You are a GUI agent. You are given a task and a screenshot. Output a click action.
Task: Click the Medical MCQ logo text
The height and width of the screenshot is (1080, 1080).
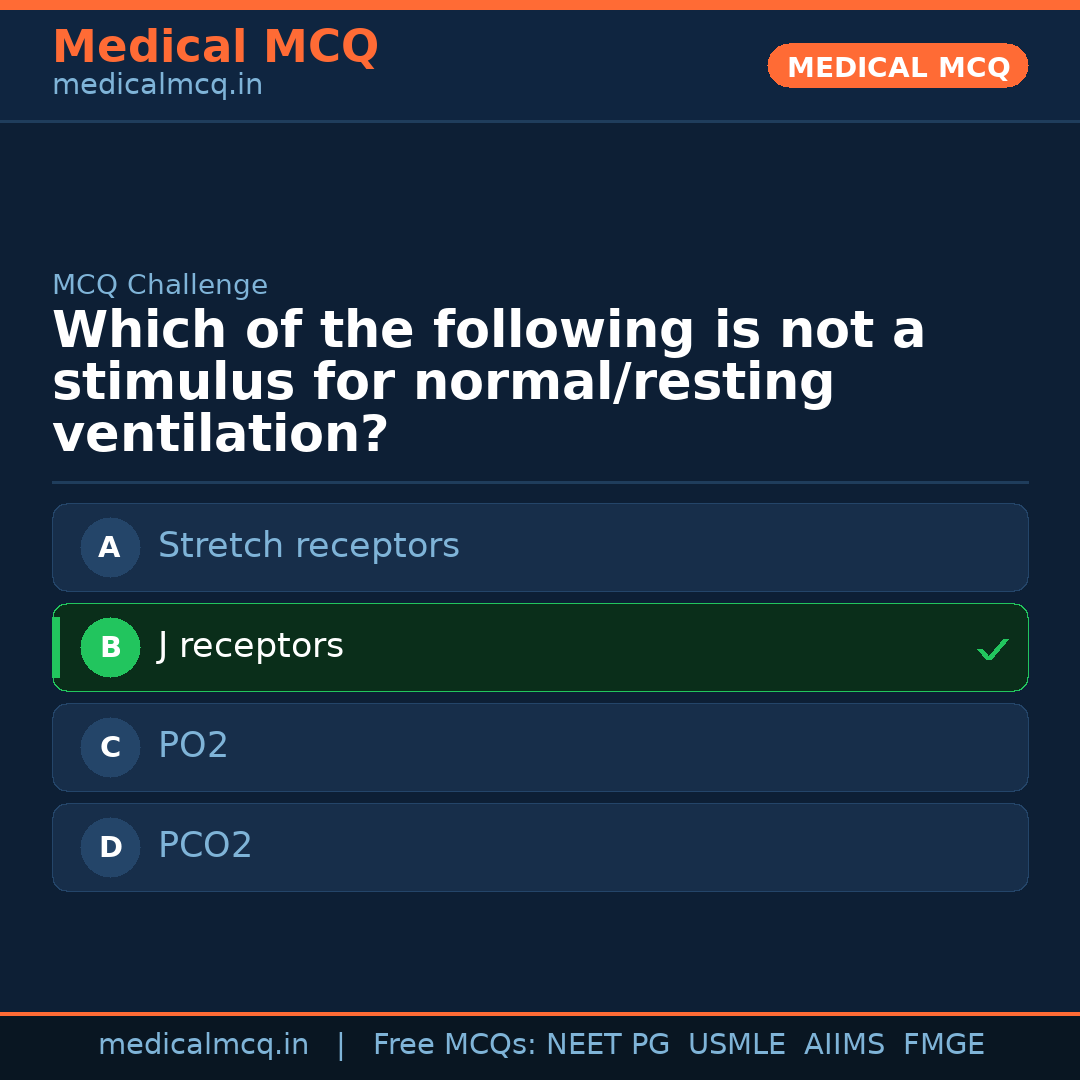[x=215, y=47]
